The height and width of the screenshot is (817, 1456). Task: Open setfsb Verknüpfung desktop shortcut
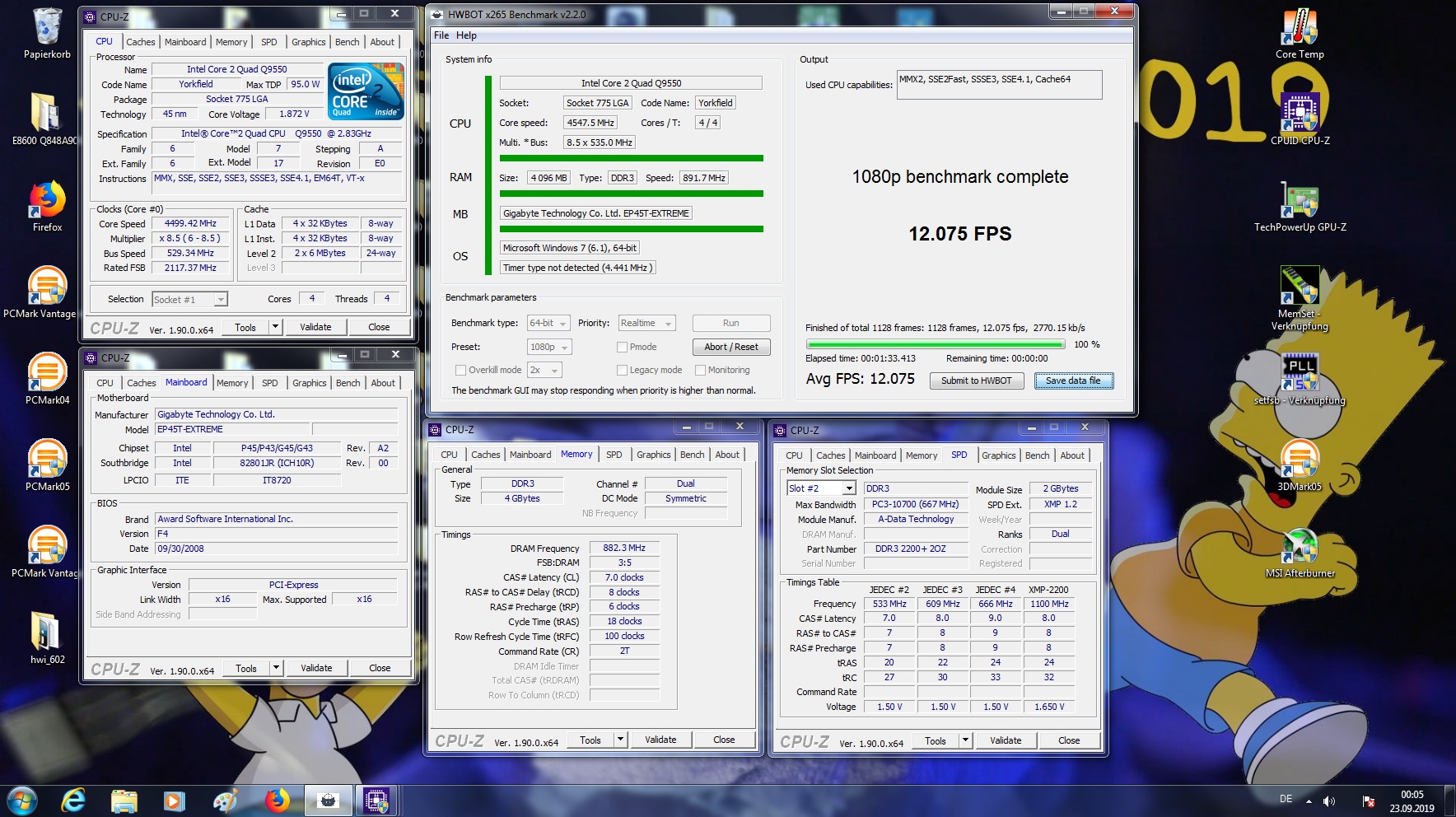(x=1300, y=378)
